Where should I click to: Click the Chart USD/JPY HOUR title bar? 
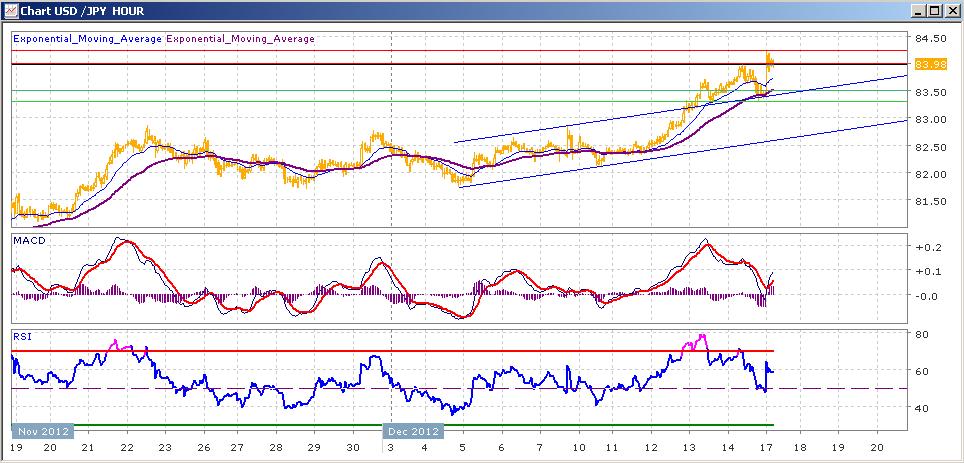(x=455, y=11)
